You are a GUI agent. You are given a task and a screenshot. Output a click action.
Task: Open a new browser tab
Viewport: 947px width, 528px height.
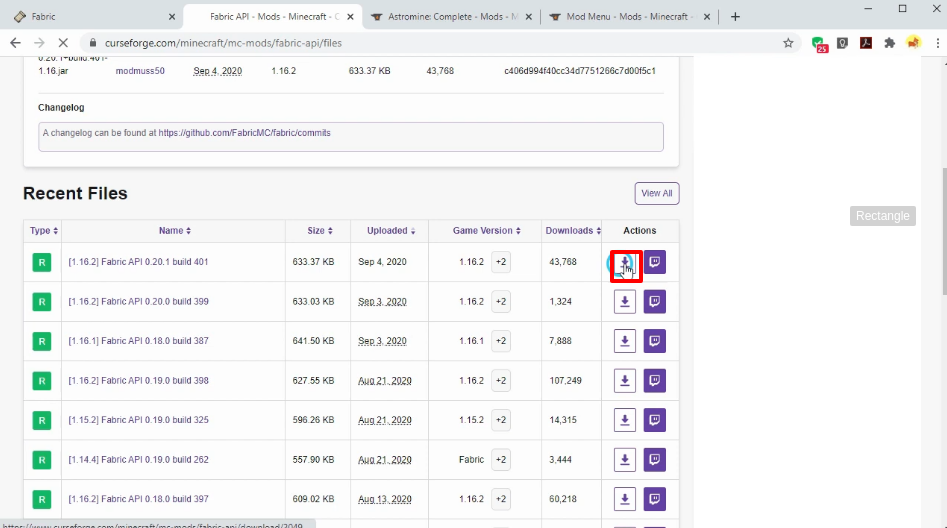pos(735,17)
